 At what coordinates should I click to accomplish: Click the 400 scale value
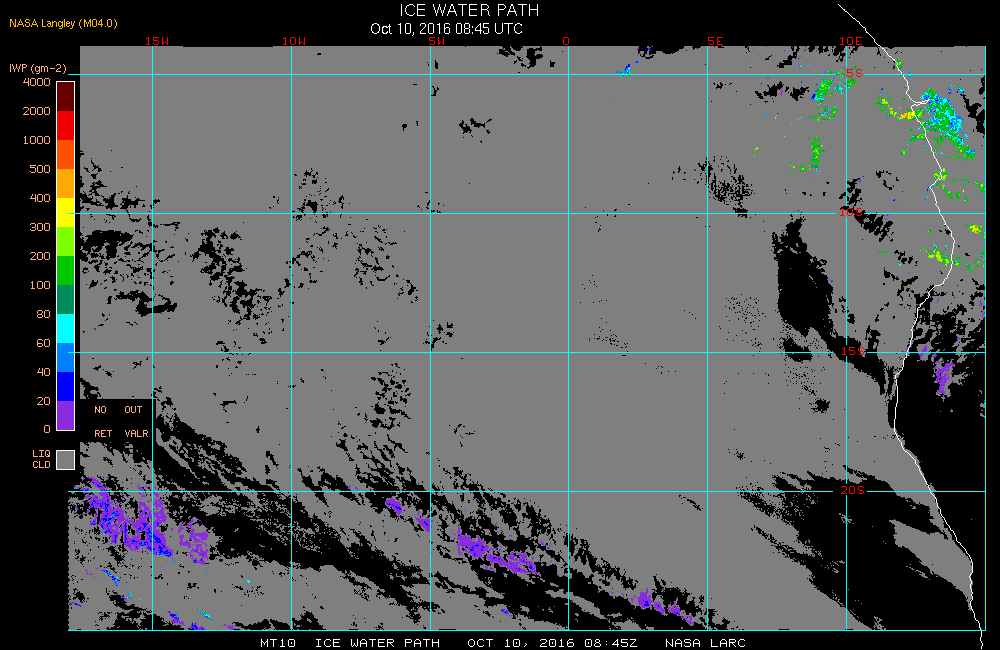point(40,198)
